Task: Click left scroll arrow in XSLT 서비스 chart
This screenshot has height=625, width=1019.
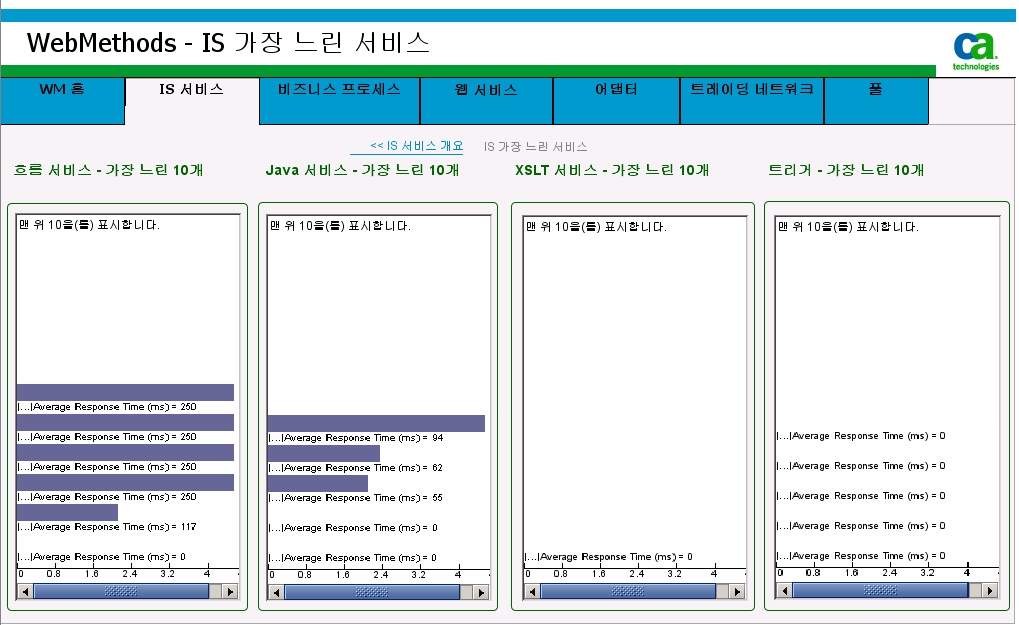Action: [532, 591]
